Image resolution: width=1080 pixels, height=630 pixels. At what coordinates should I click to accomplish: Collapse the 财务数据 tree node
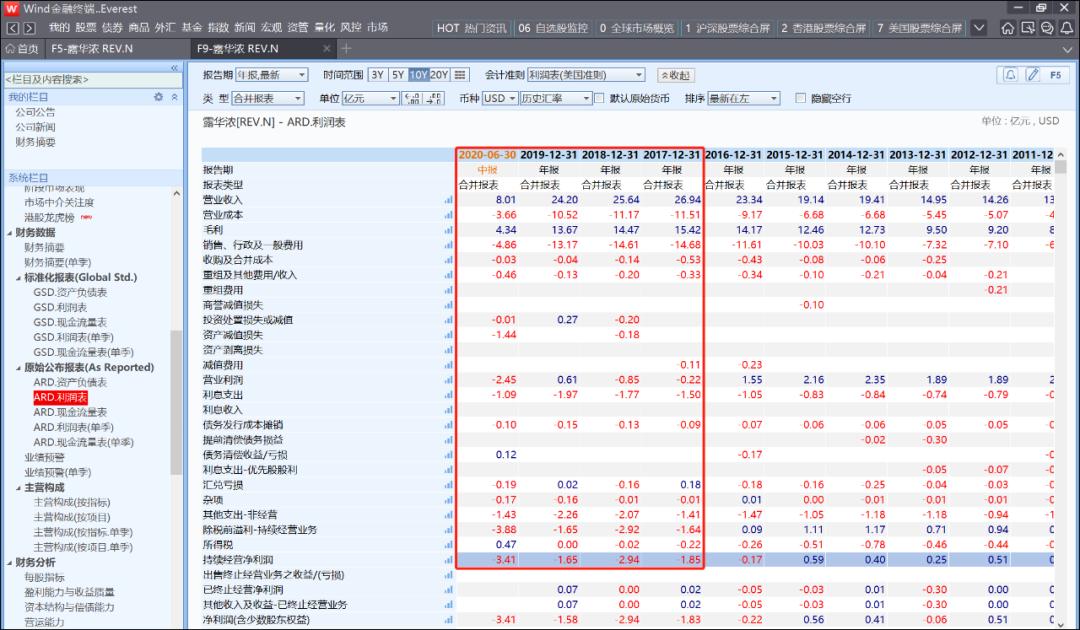tap(10, 233)
